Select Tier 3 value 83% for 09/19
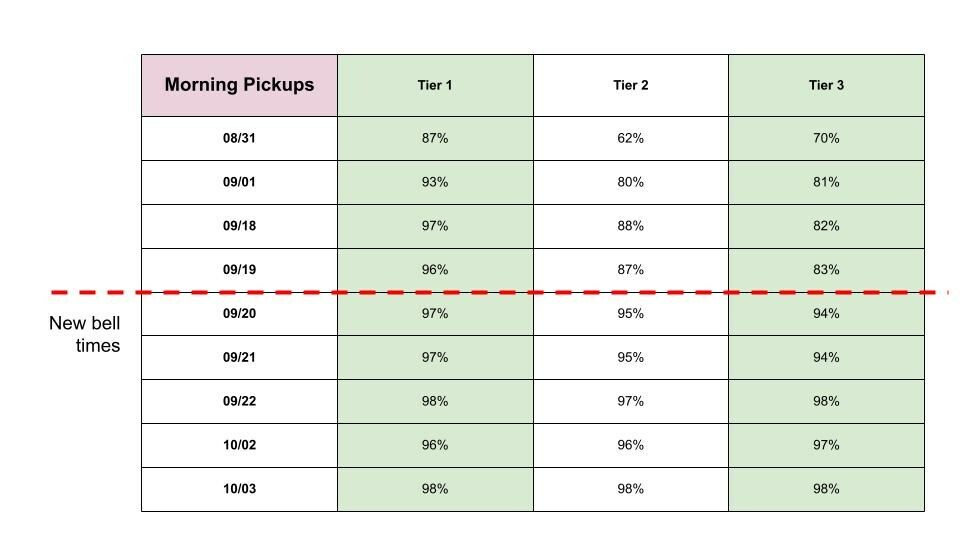 tap(826, 270)
